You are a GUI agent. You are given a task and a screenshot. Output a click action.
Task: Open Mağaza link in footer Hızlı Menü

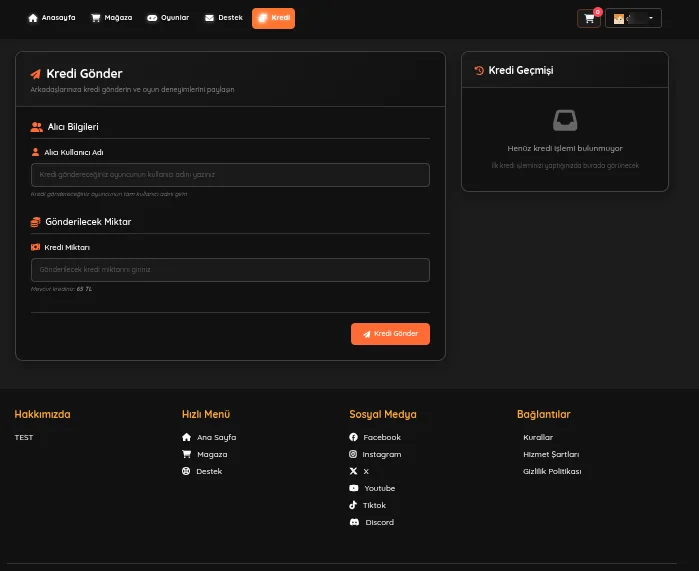(x=212, y=454)
